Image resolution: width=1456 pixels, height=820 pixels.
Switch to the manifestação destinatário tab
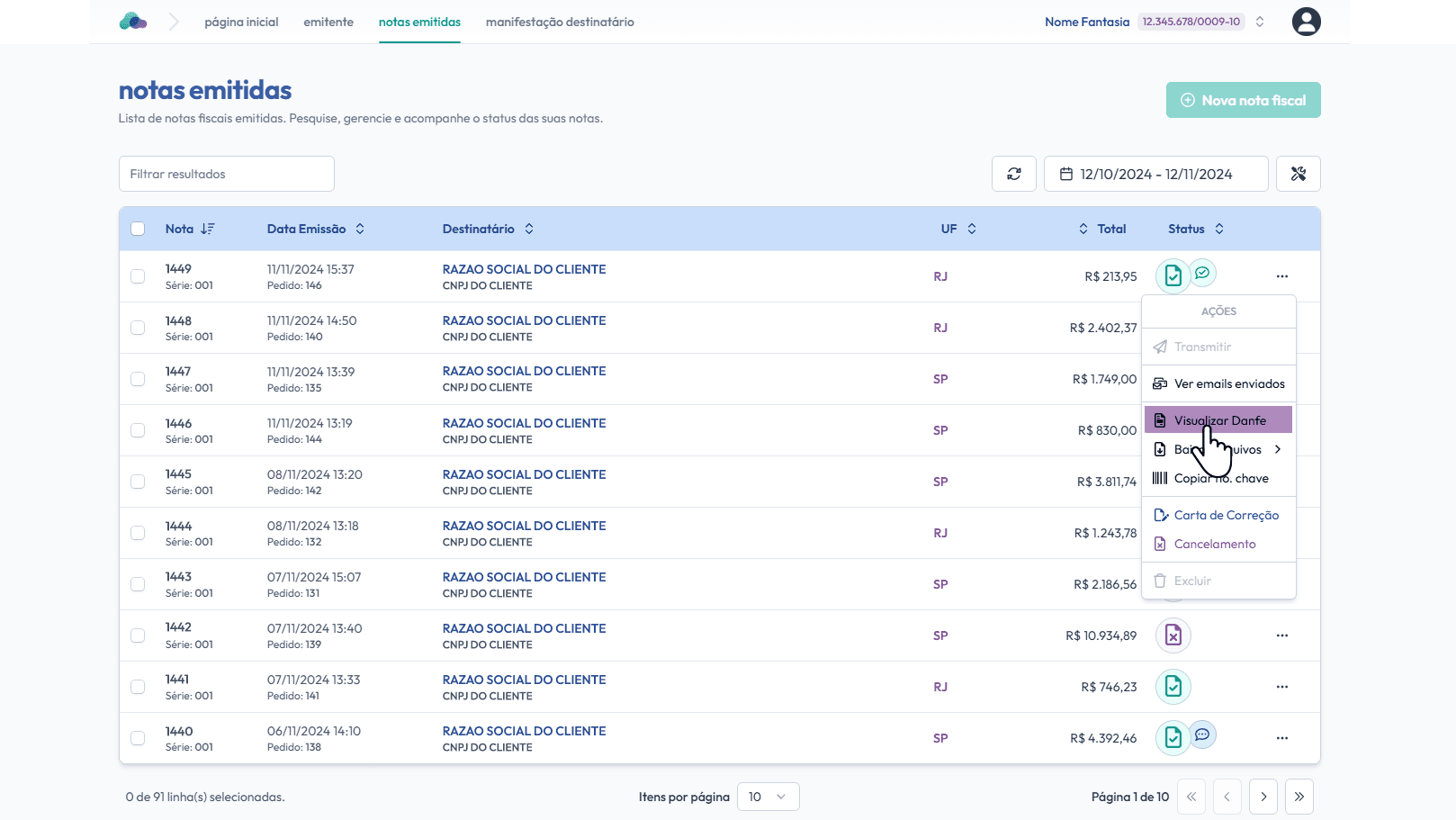point(560,22)
